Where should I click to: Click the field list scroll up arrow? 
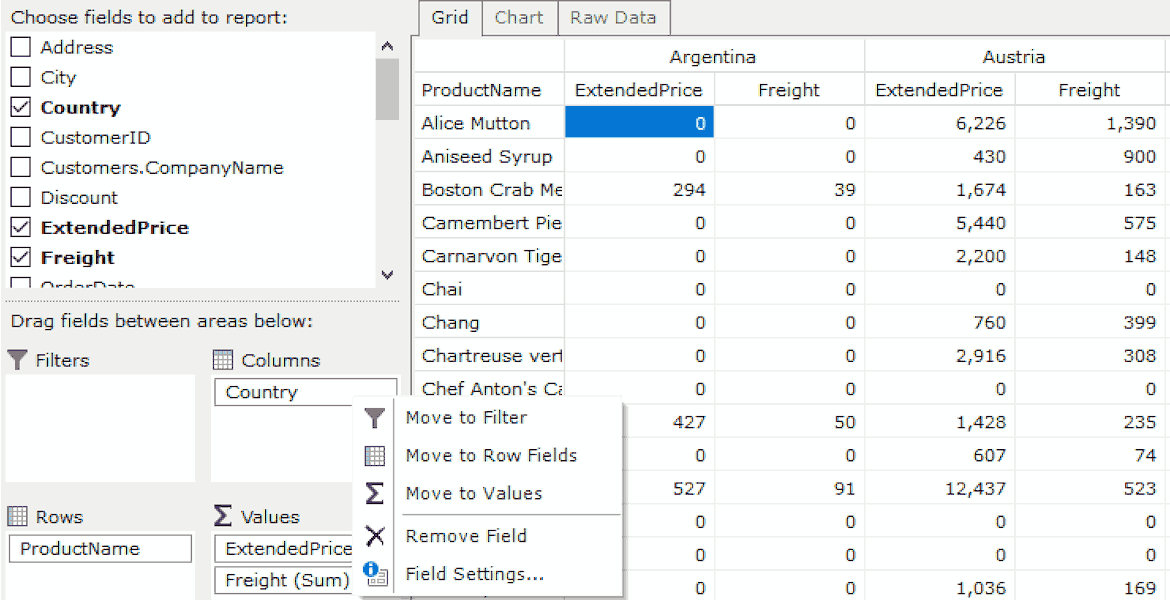(387, 46)
